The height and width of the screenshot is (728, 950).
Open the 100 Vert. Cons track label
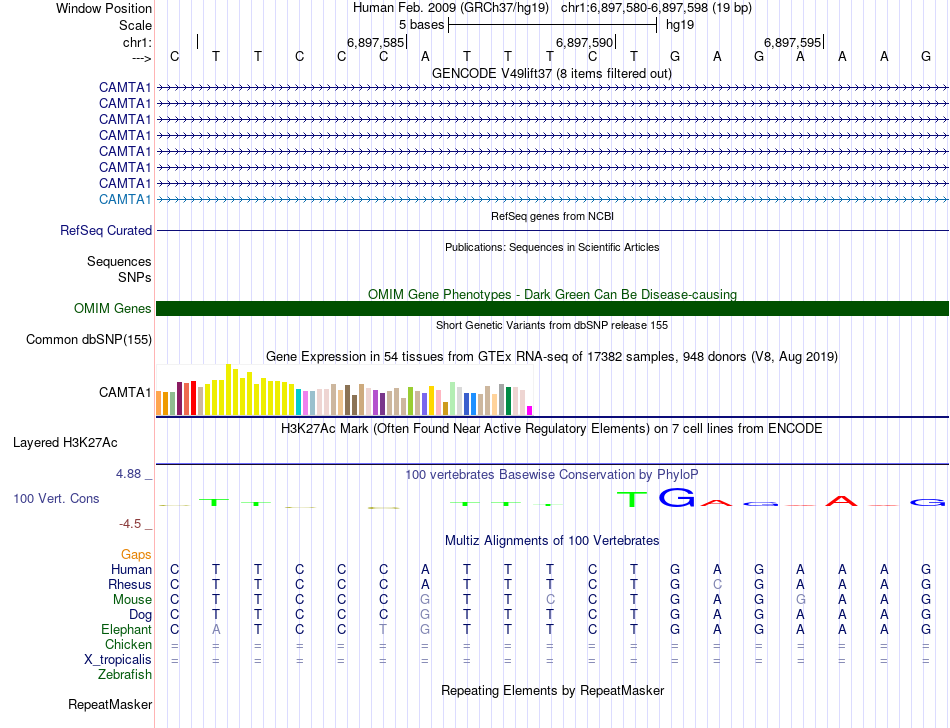tap(56, 498)
